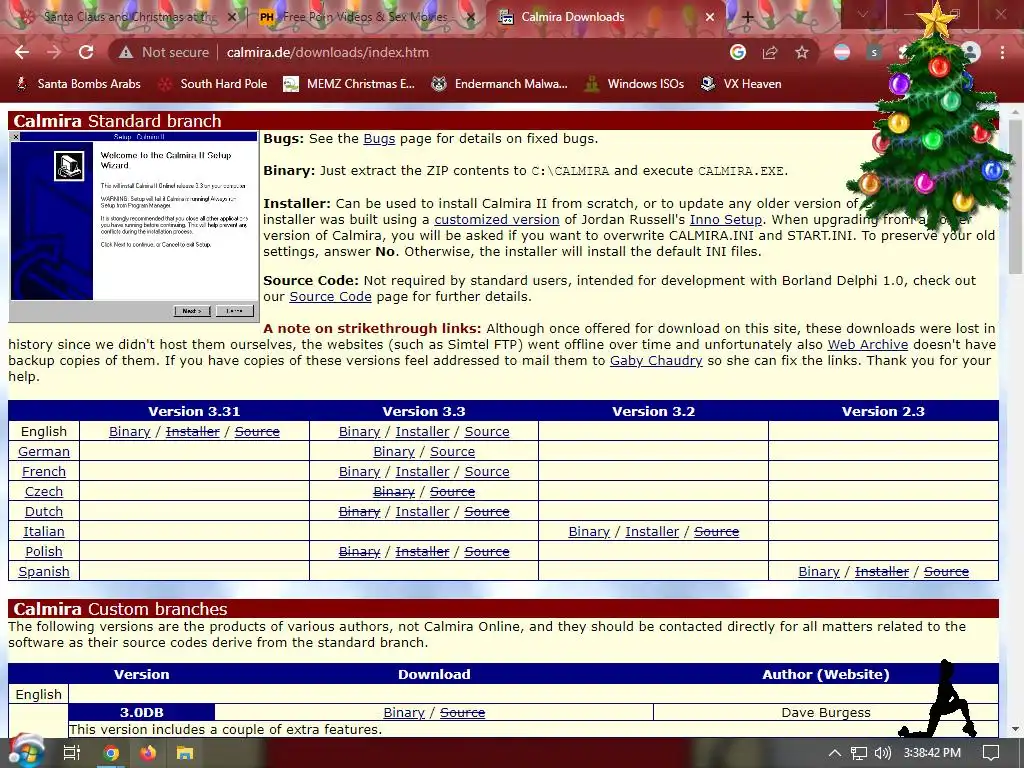Open the Windows ISOs bookmark

click(x=634, y=84)
